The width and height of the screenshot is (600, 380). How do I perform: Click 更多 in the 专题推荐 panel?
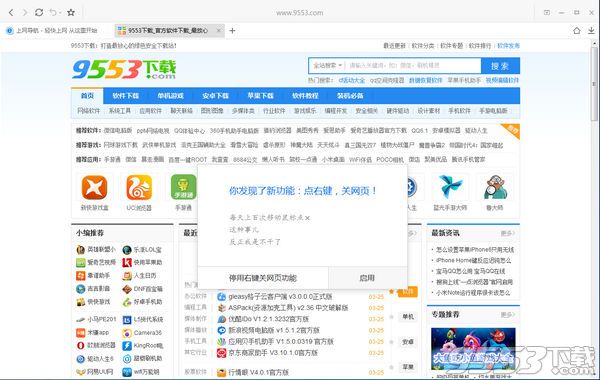(x=508, y=315)
